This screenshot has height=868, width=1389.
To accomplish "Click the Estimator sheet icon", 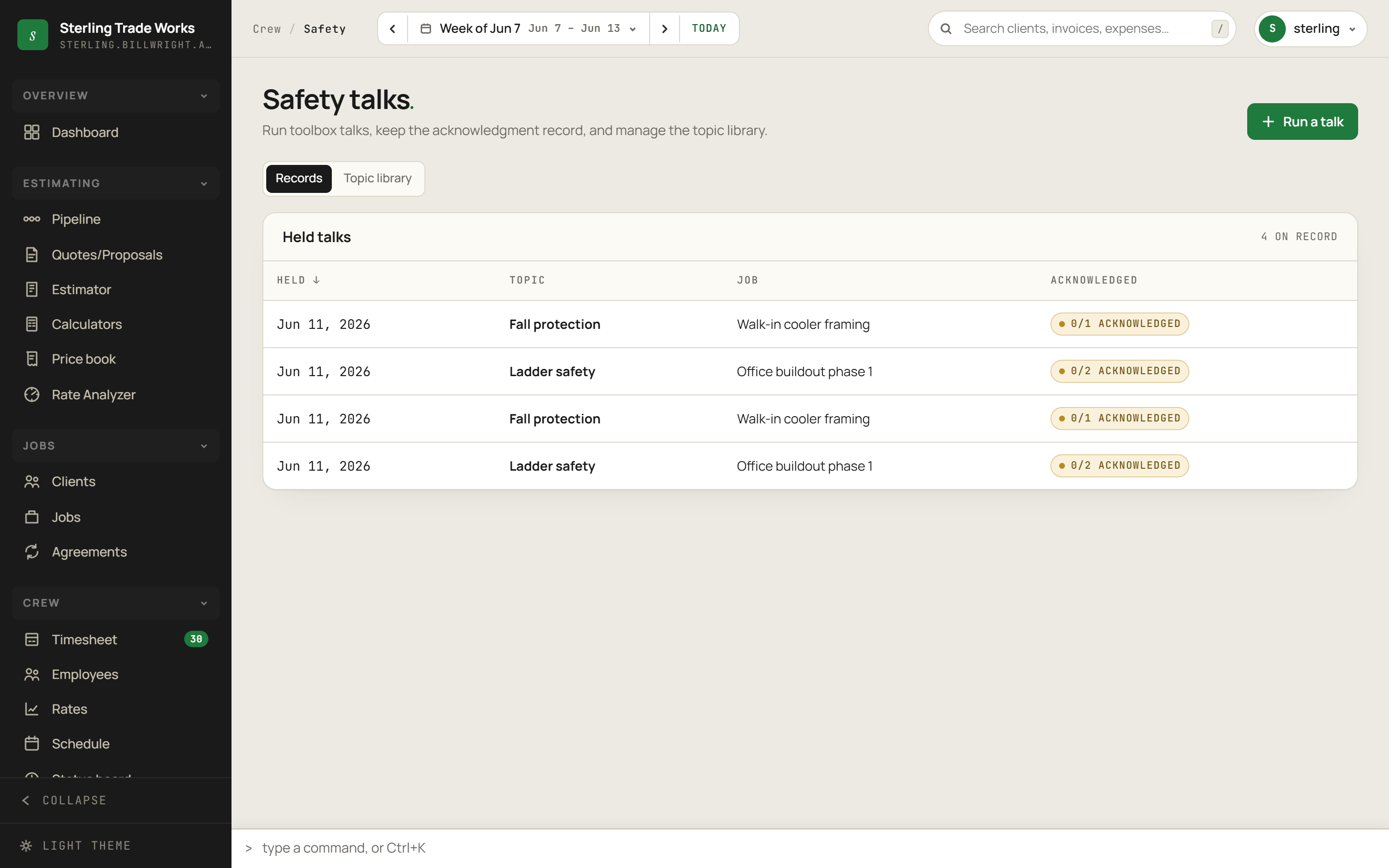I will pyautogui.click(x=31, y=289).
